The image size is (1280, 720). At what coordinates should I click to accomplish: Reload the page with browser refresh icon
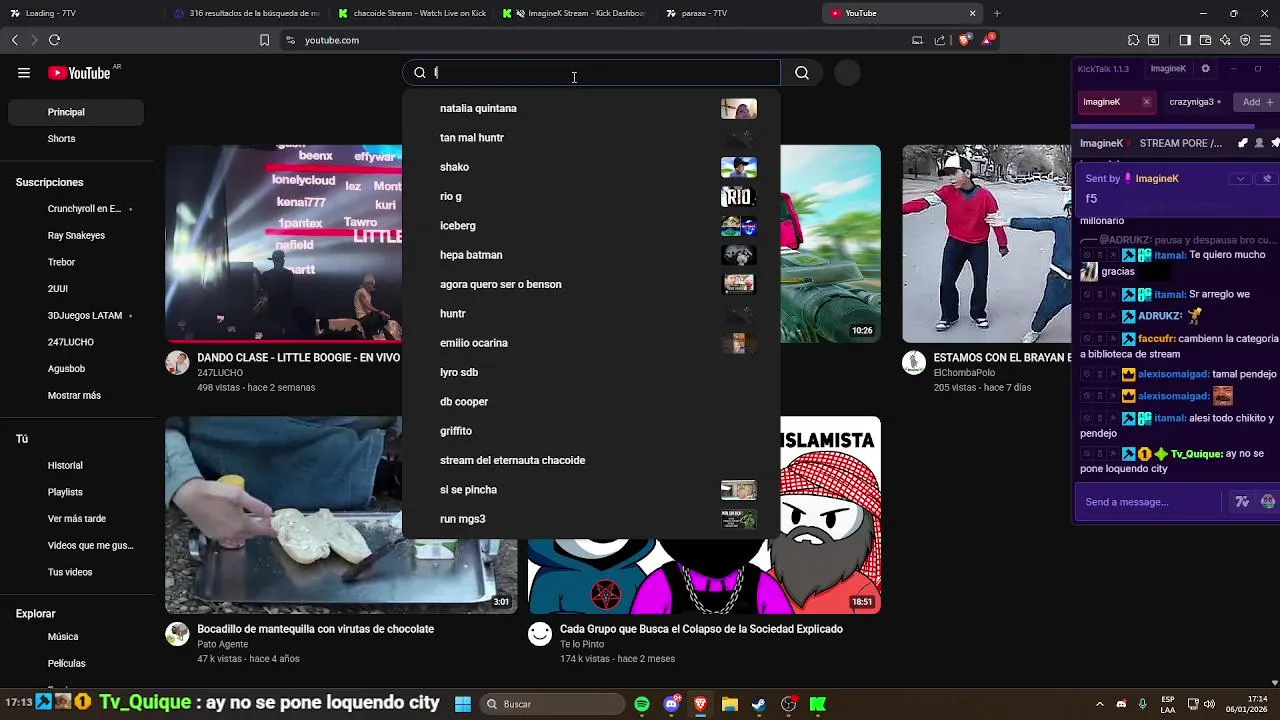(x=54, y=40)
